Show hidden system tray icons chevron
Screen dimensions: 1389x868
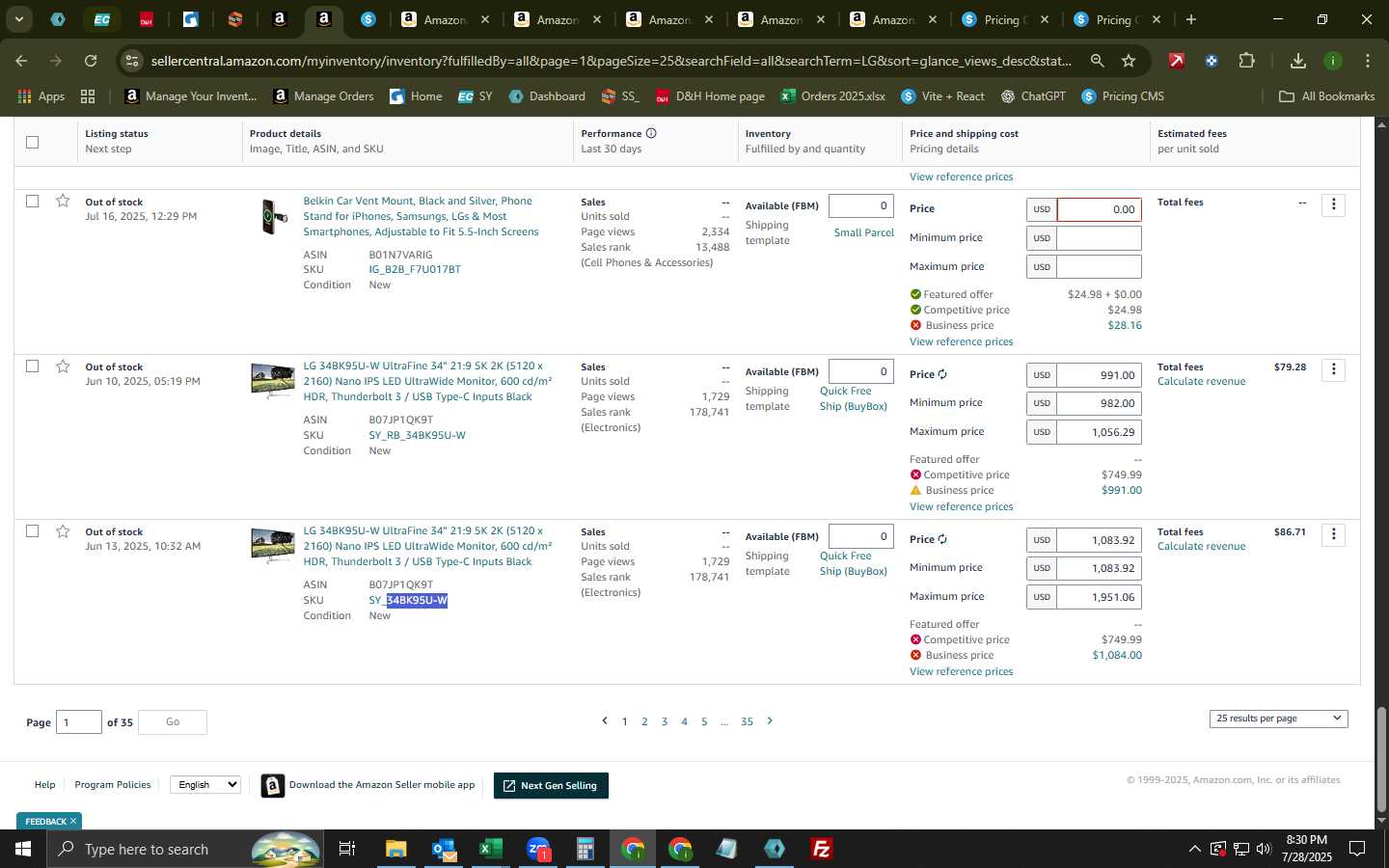click(x=1194, y=849)
